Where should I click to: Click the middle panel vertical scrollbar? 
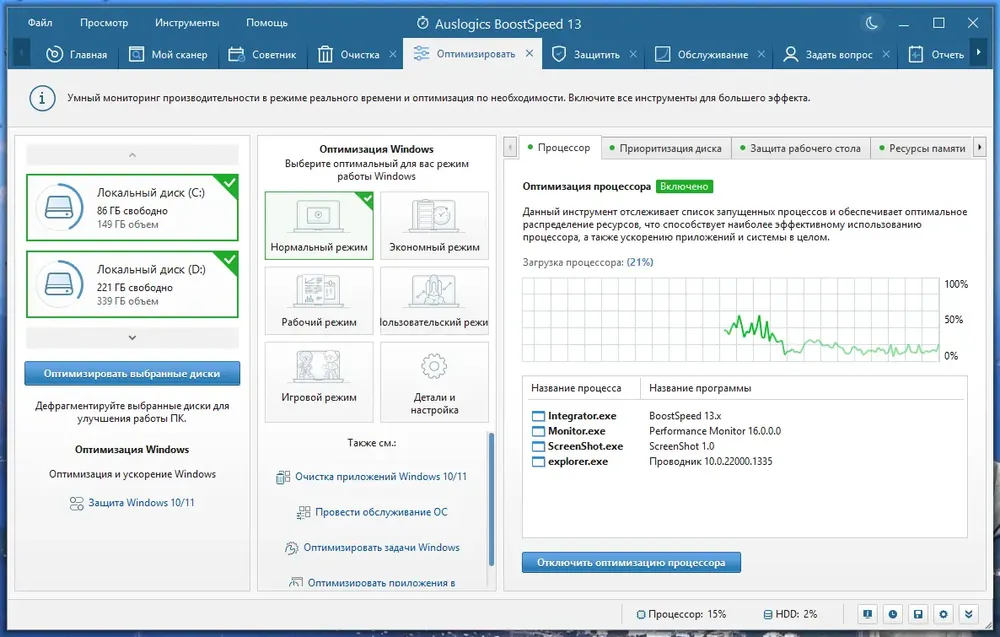click(491, 499)
